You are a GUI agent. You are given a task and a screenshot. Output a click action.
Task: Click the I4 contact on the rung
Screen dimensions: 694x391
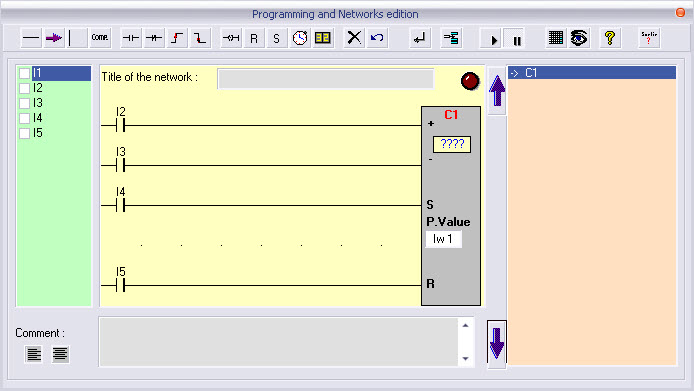(x=120, y=205)
